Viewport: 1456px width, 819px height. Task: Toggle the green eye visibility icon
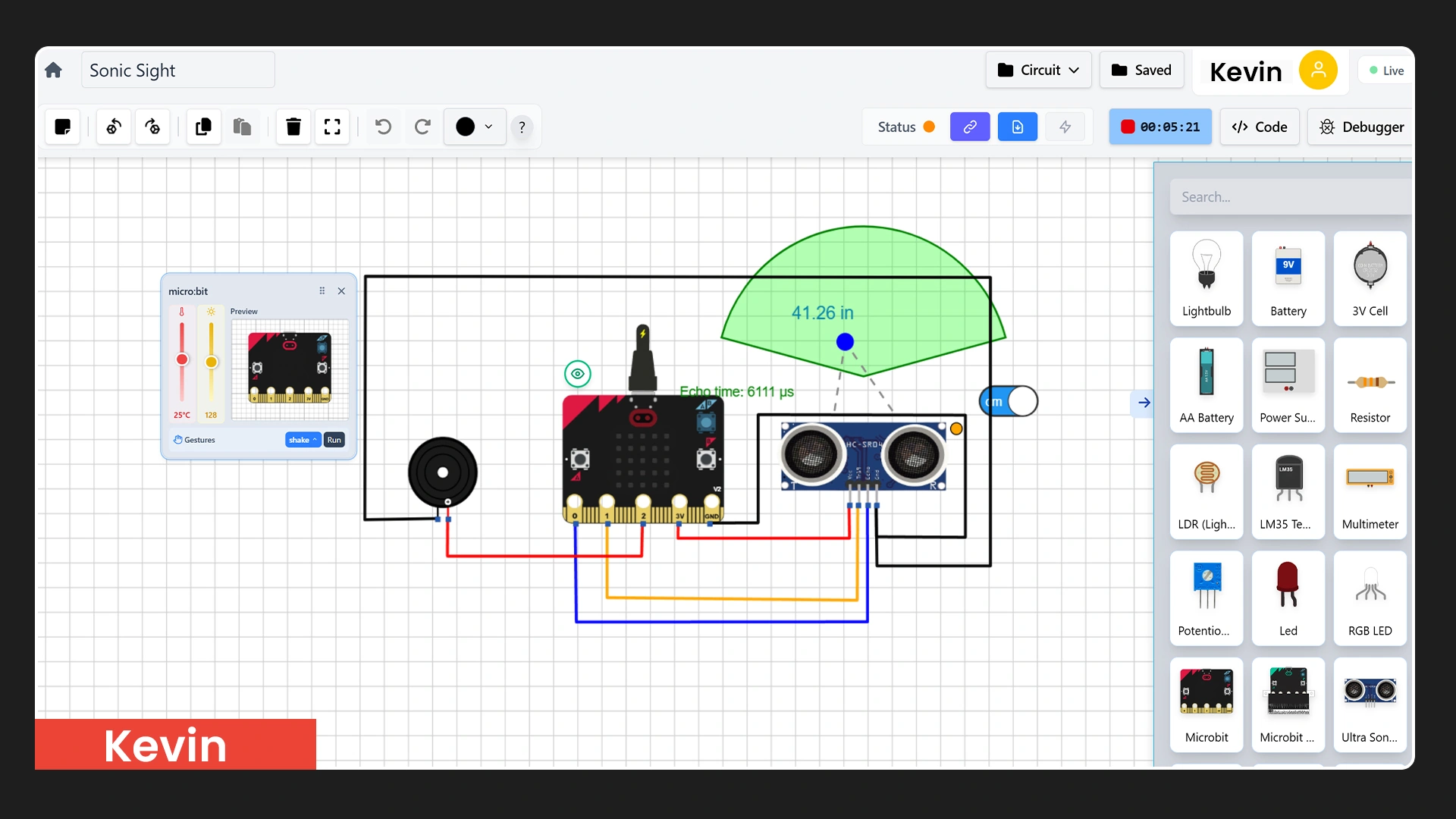[578, 374]
